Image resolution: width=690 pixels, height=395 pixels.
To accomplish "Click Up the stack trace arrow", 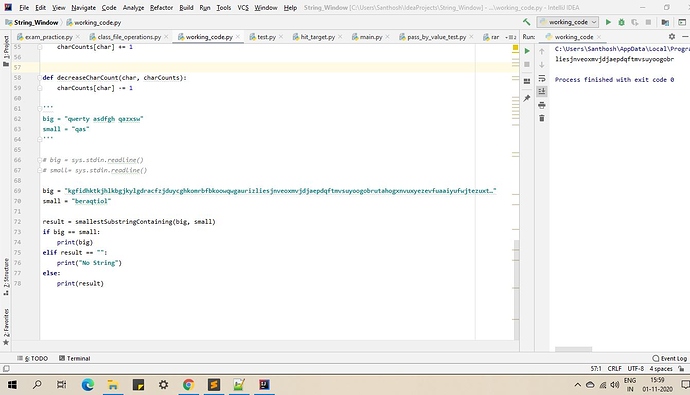I will pyautogui.click(x=542, y=51).
